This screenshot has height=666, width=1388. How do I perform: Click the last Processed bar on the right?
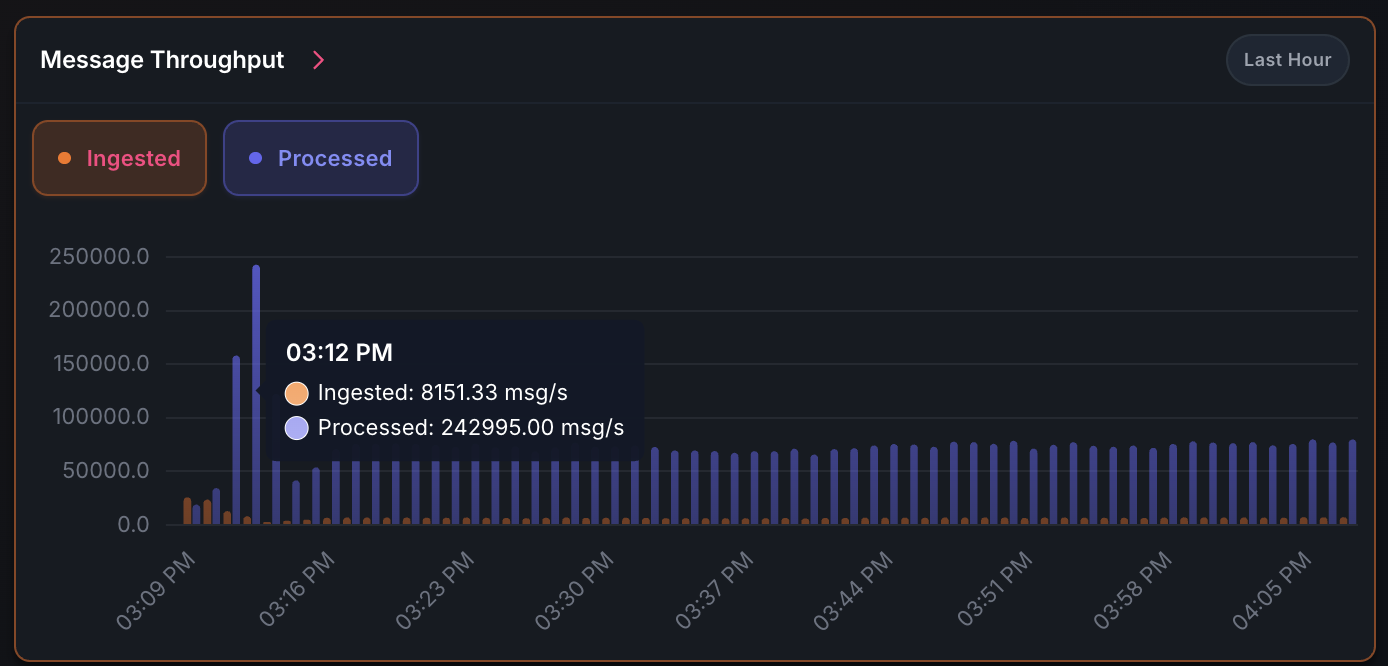1352,482
